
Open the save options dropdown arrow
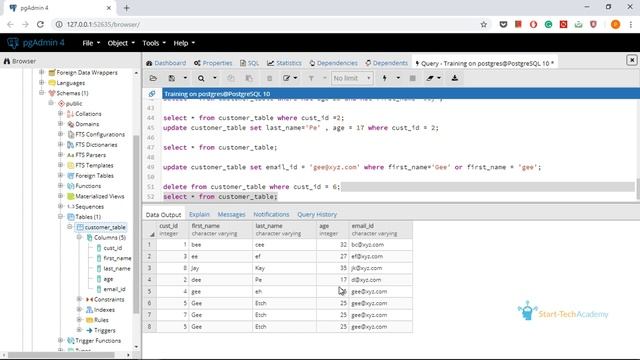click(185, 78)
